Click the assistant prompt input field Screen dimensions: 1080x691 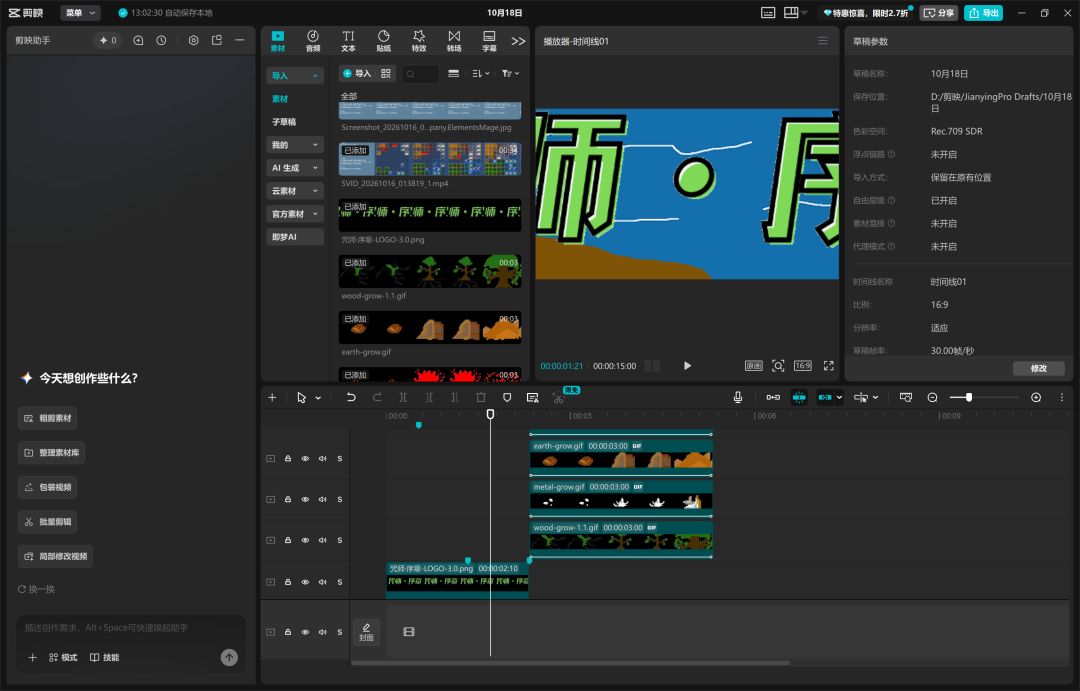(131, 628)
